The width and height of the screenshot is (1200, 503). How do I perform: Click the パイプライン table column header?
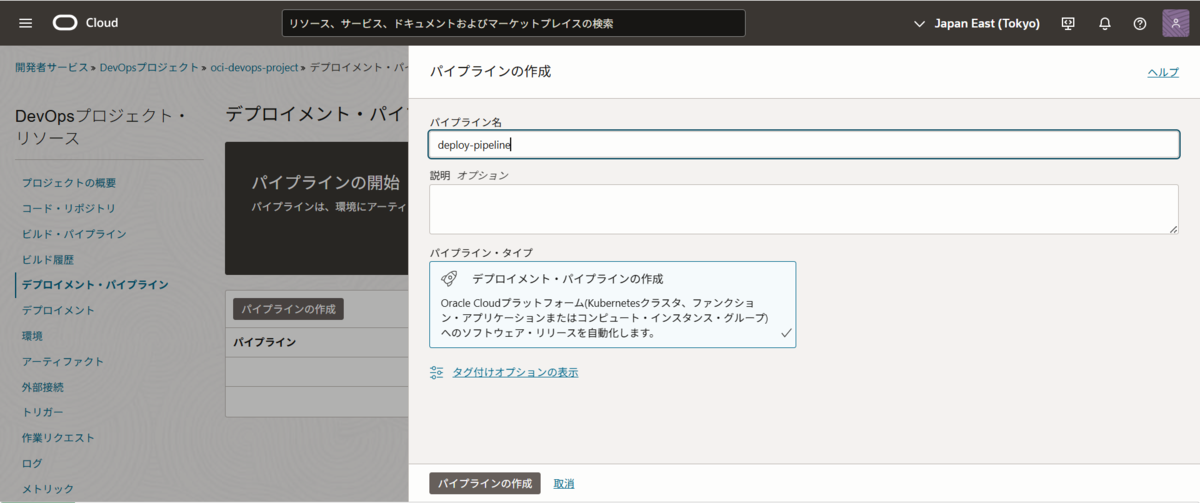pos(264,342)
